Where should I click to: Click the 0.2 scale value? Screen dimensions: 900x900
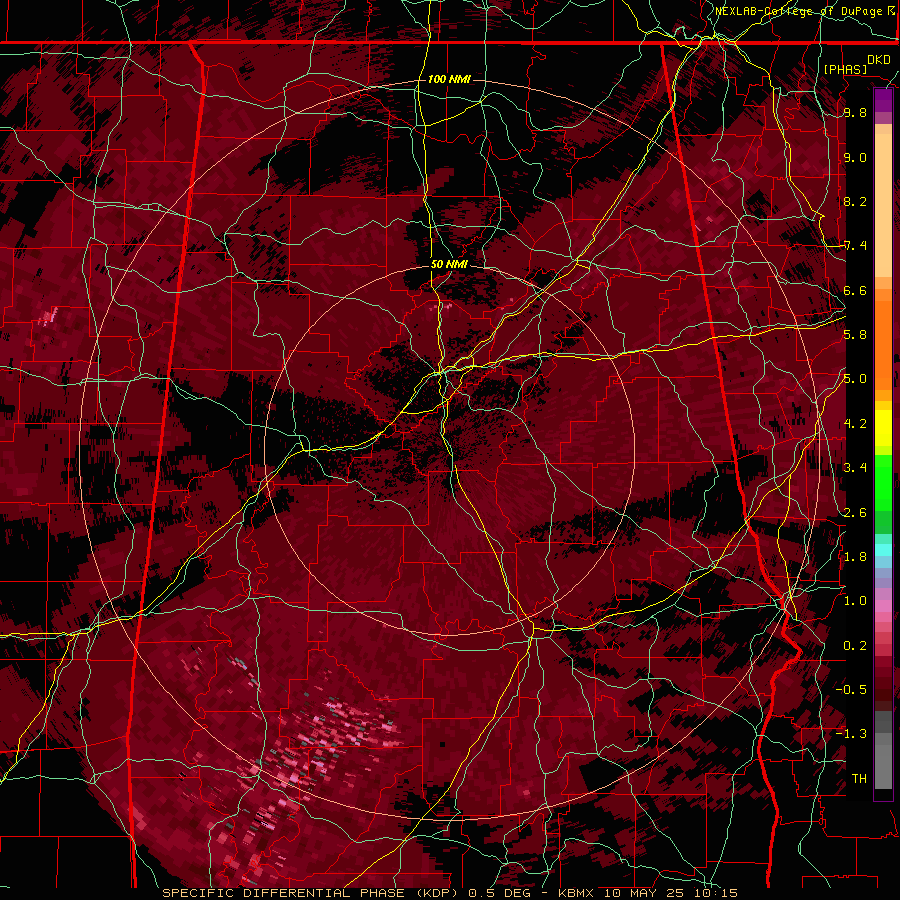(855, 646)
